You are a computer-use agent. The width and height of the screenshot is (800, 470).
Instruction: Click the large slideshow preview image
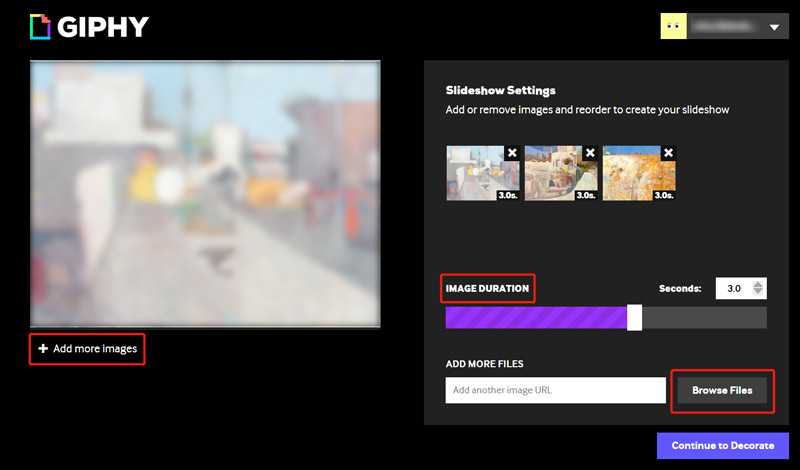coord(205,193)
